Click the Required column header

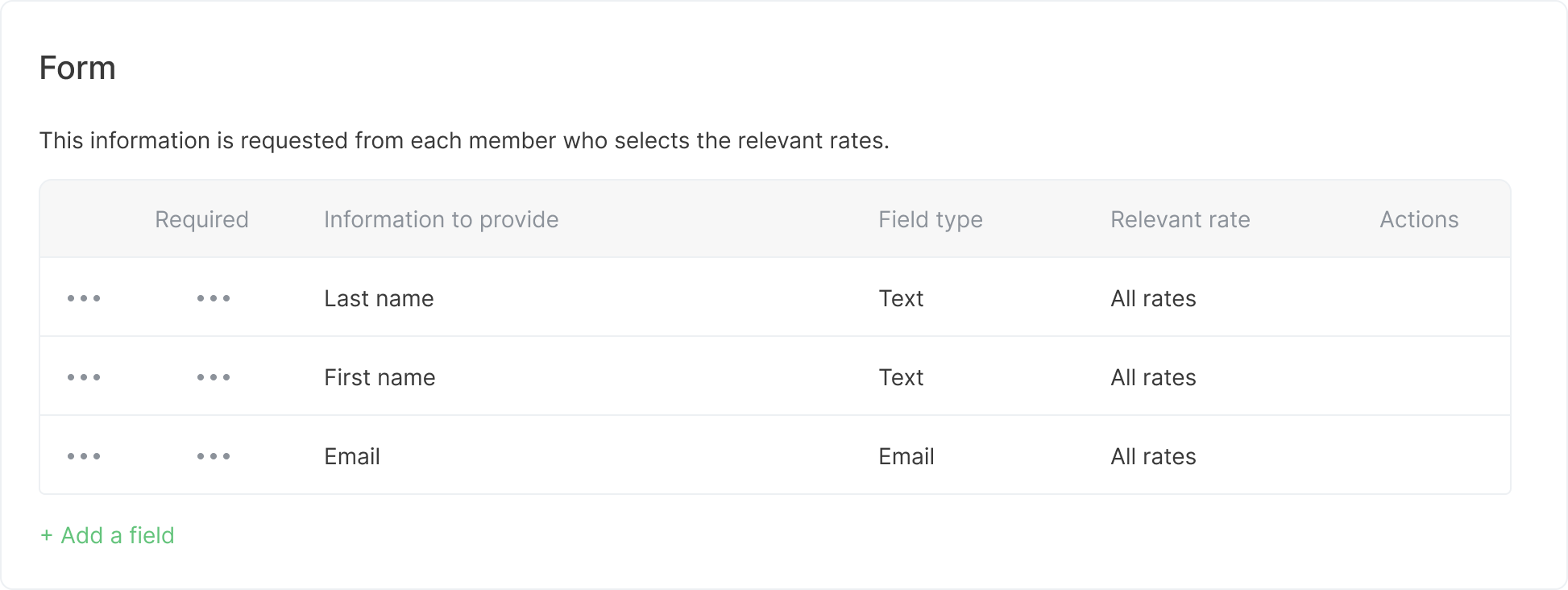tap(201, 219)
